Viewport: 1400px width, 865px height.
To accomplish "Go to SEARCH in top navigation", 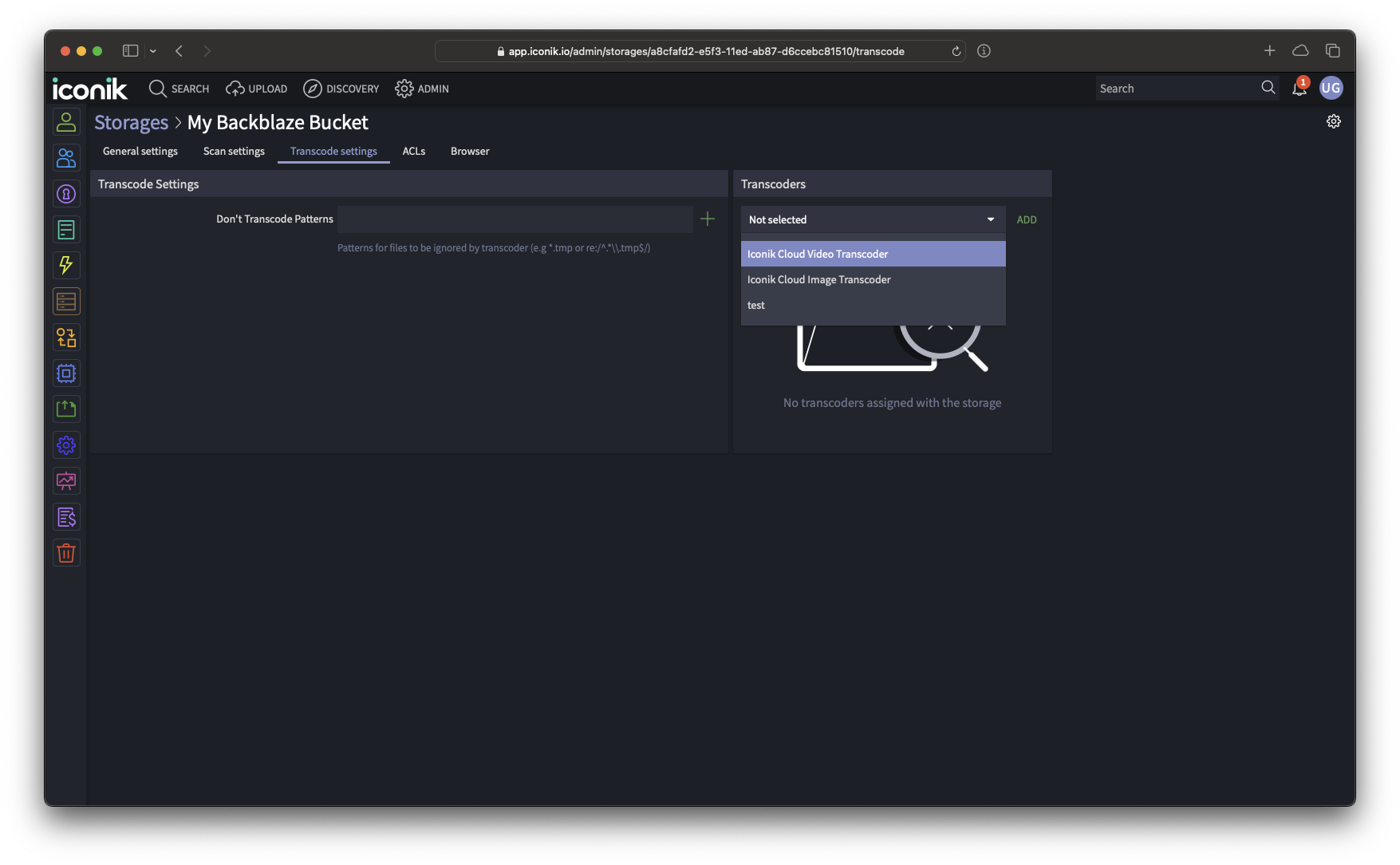I will pos(179,89).
